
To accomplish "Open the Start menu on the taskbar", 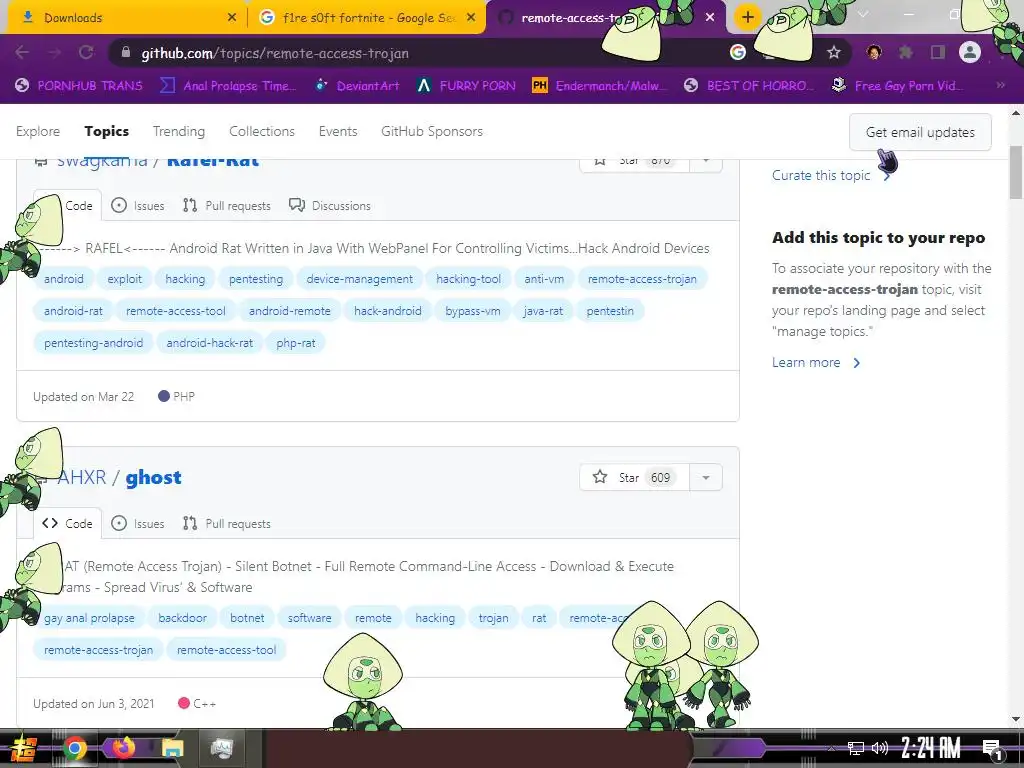I will tap(24, 748).
